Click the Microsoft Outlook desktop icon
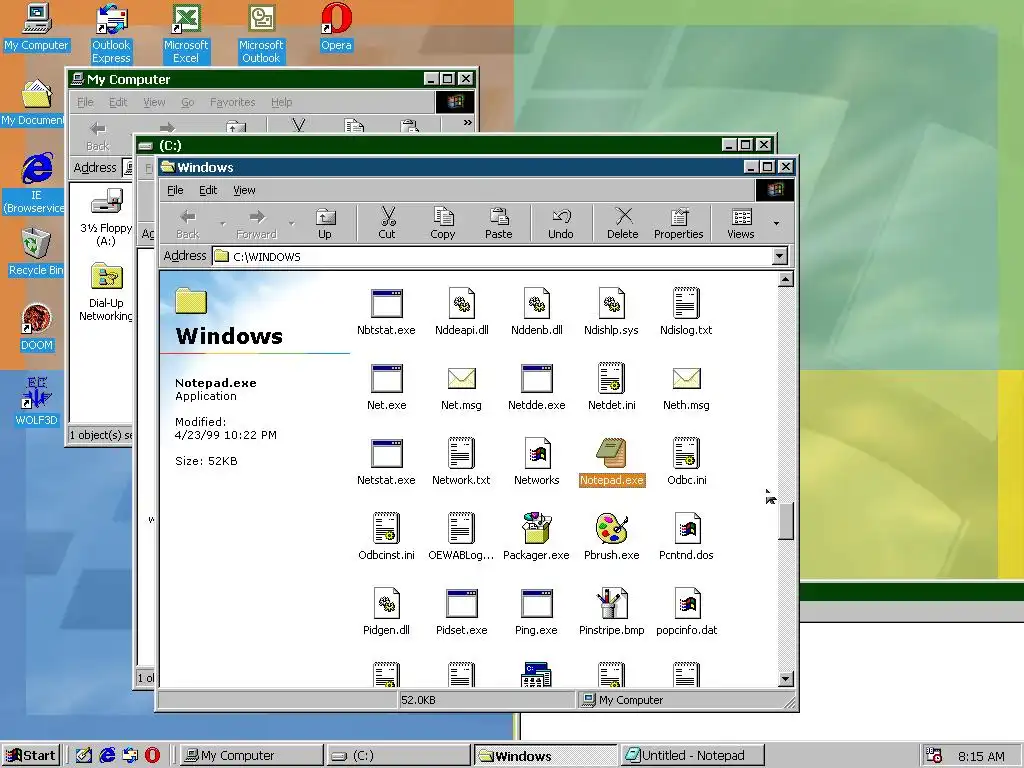 tap(261, 33)
